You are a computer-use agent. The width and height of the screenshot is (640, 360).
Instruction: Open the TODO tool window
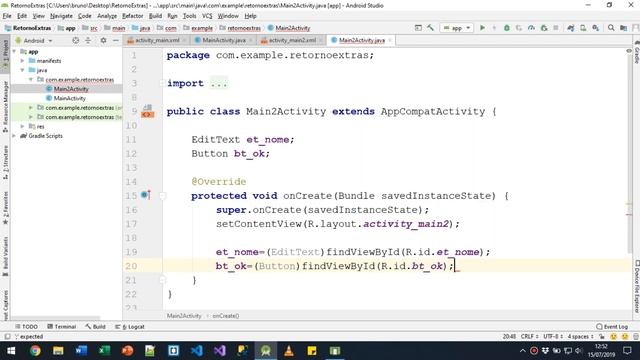pos(26,327)
